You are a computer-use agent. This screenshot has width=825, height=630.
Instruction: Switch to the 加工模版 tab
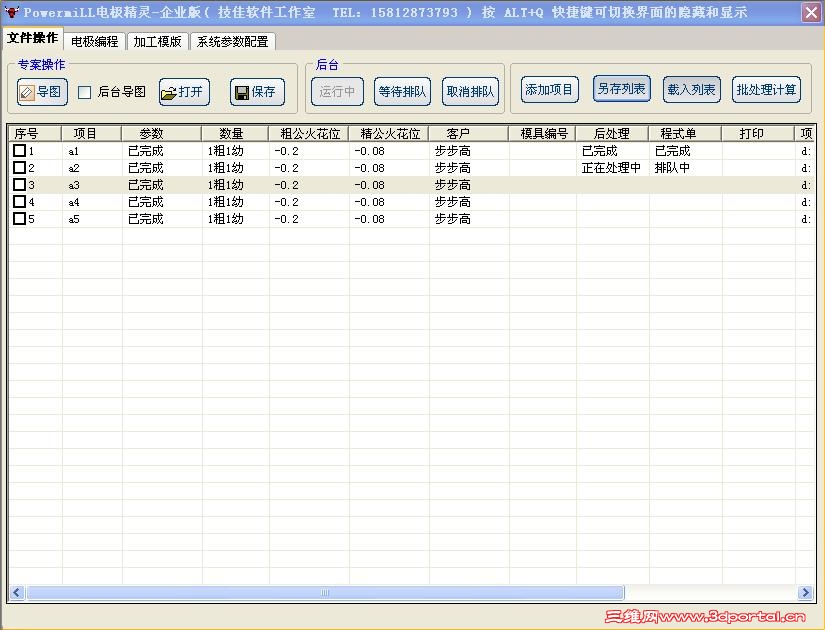[157, 41]
